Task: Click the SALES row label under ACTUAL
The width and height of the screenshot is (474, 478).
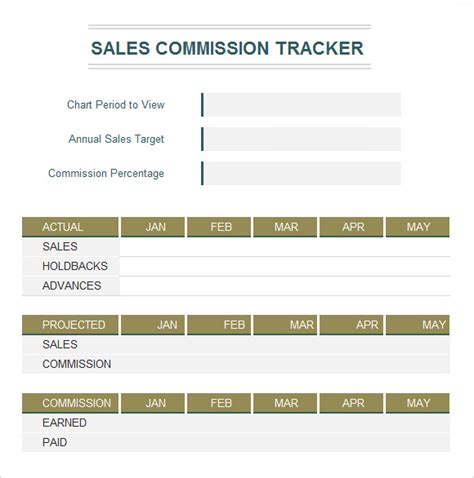Action: tap(60, 247)
